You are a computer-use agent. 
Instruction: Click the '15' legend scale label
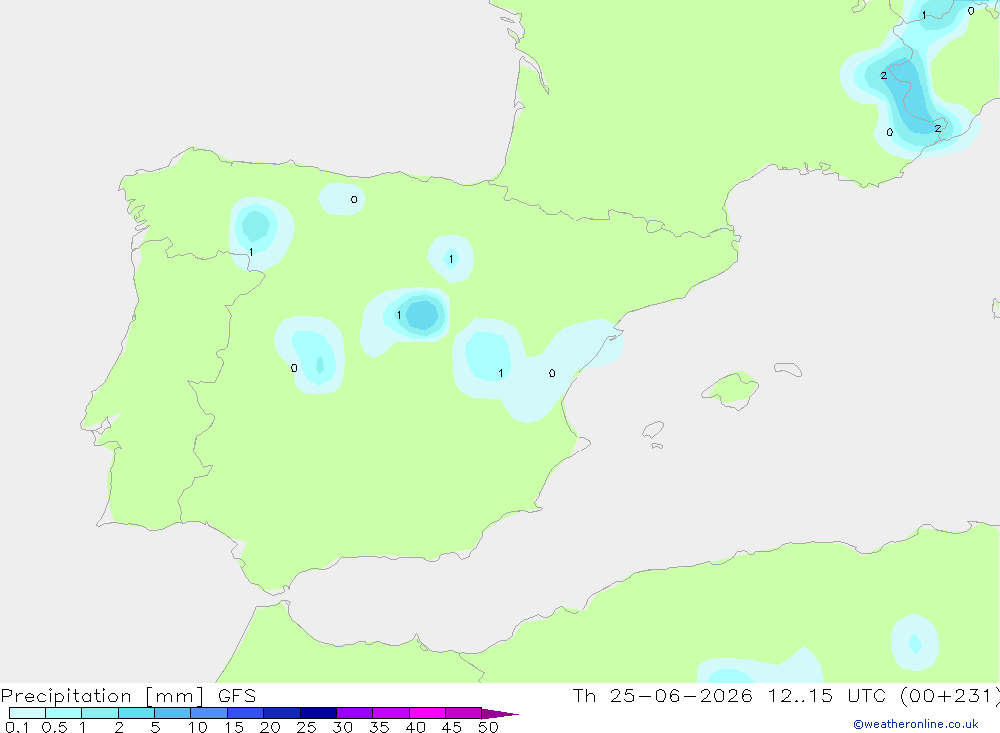coord(234,727)
